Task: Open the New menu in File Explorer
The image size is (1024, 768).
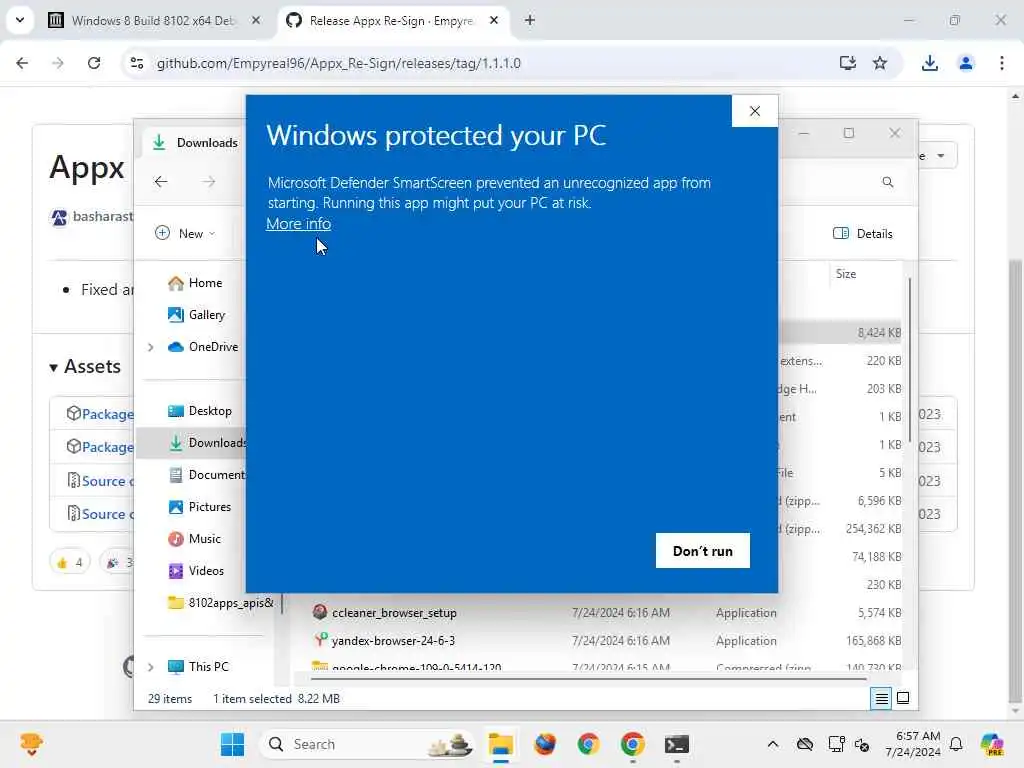Action: click(x=185, y=233)
